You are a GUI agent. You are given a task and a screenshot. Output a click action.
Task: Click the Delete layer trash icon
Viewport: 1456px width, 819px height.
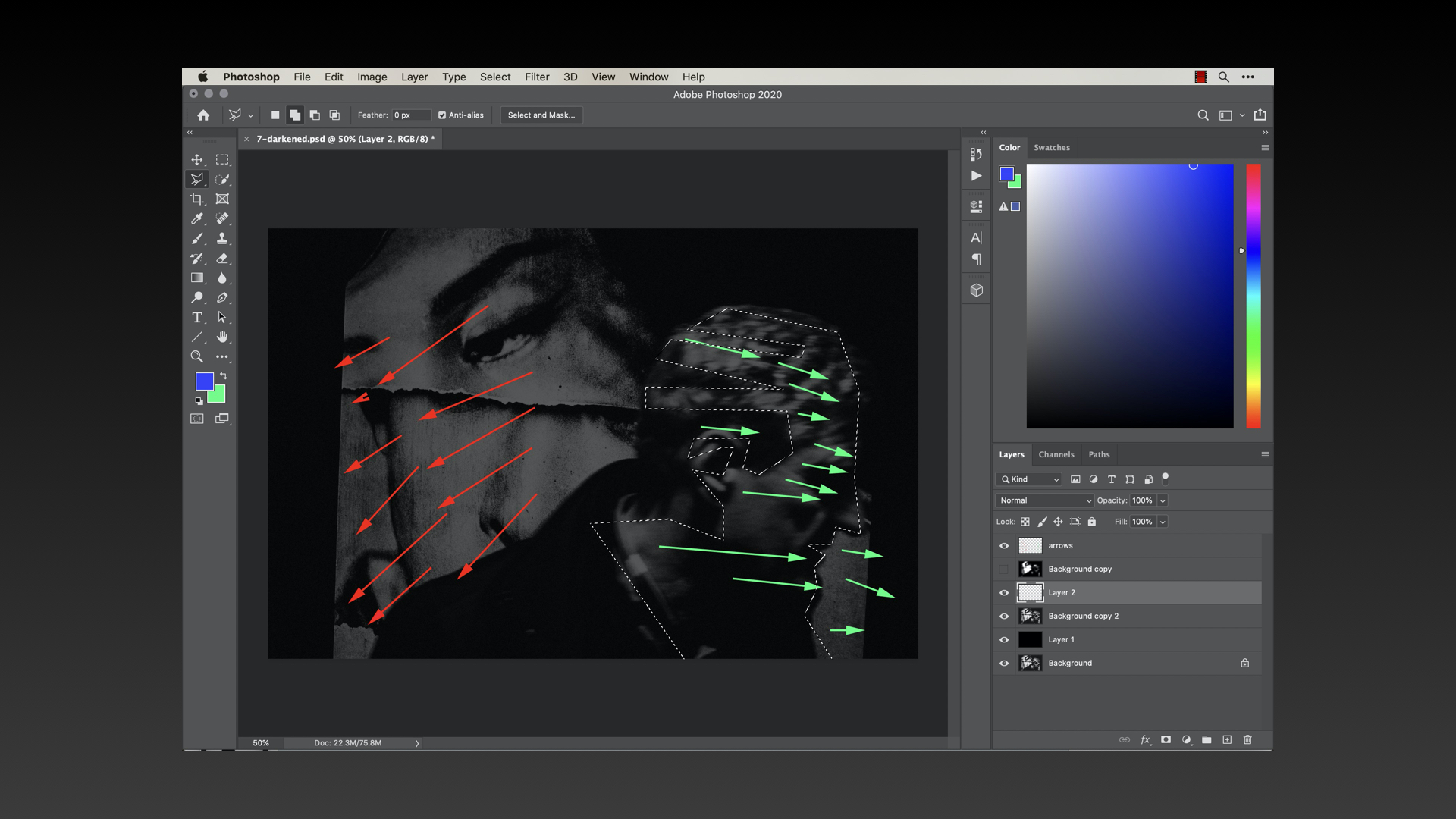(1247, 740)
